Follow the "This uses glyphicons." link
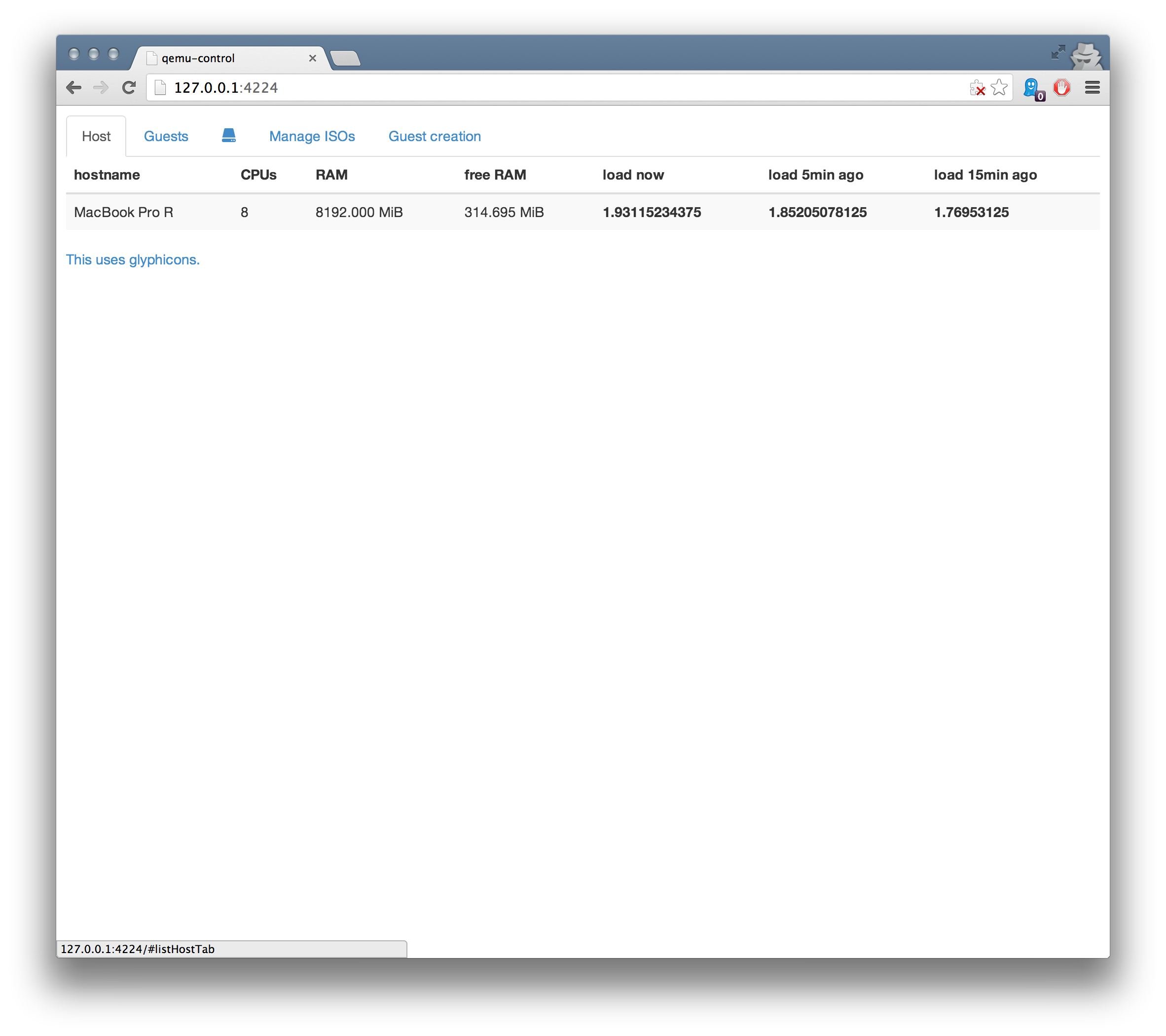The height and width of the screenshot is (1036, 1166). pyautogui.click(x=133, y=259)
